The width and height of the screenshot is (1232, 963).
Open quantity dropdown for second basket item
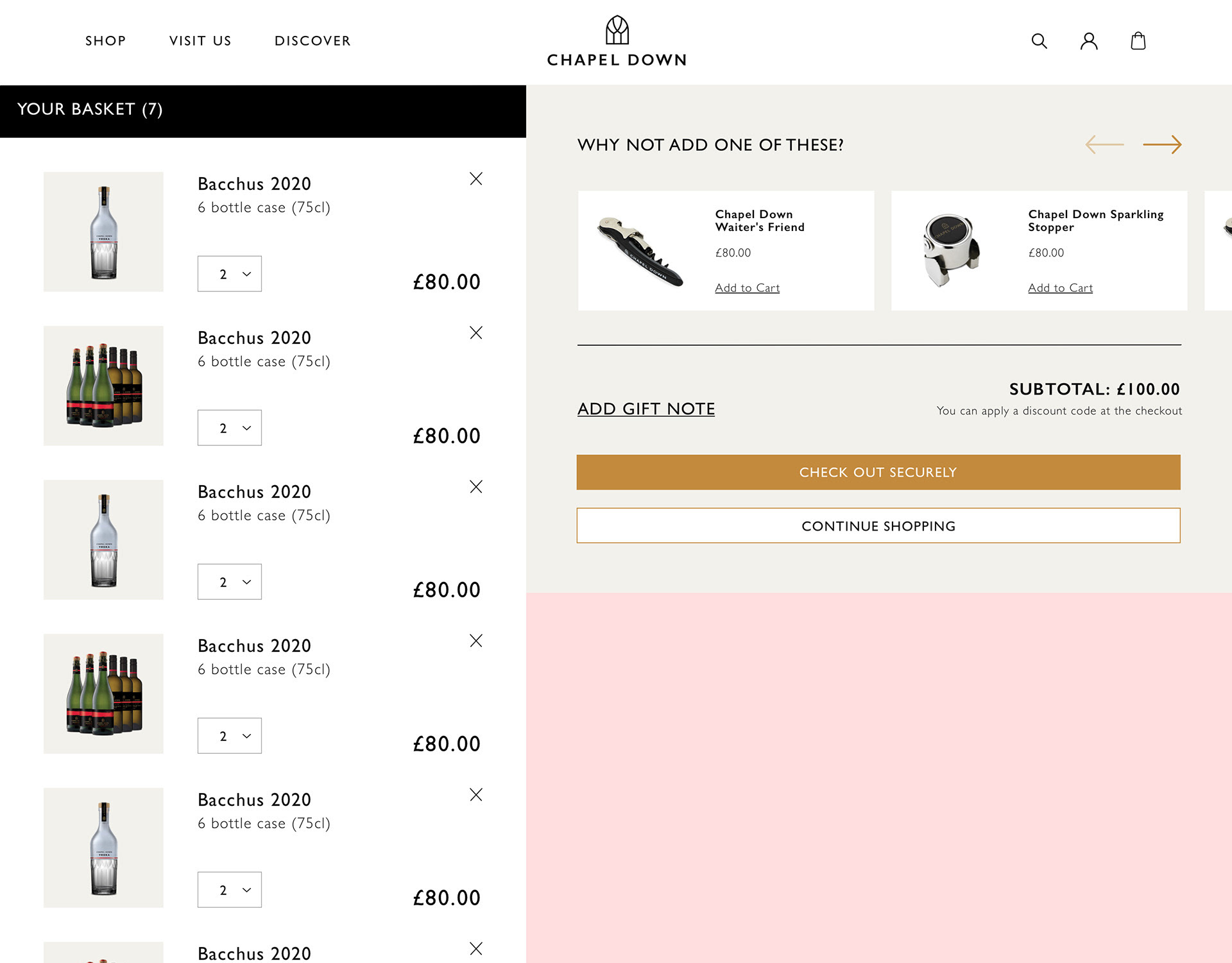tap(230, 428)
